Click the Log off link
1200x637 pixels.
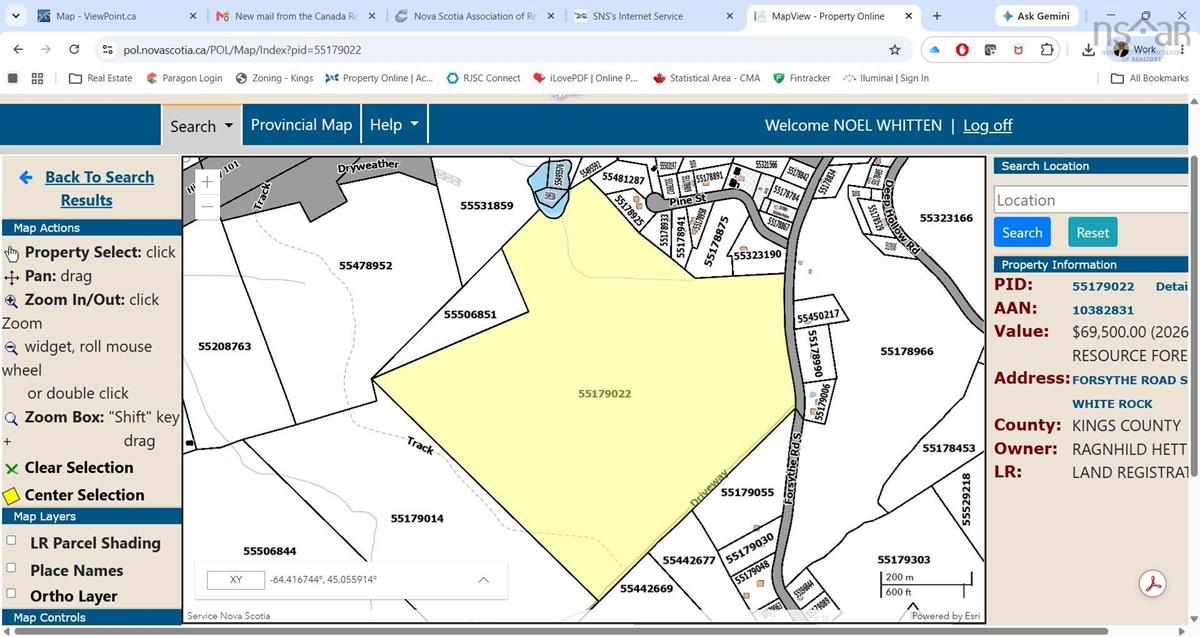[x=987, y=125]
